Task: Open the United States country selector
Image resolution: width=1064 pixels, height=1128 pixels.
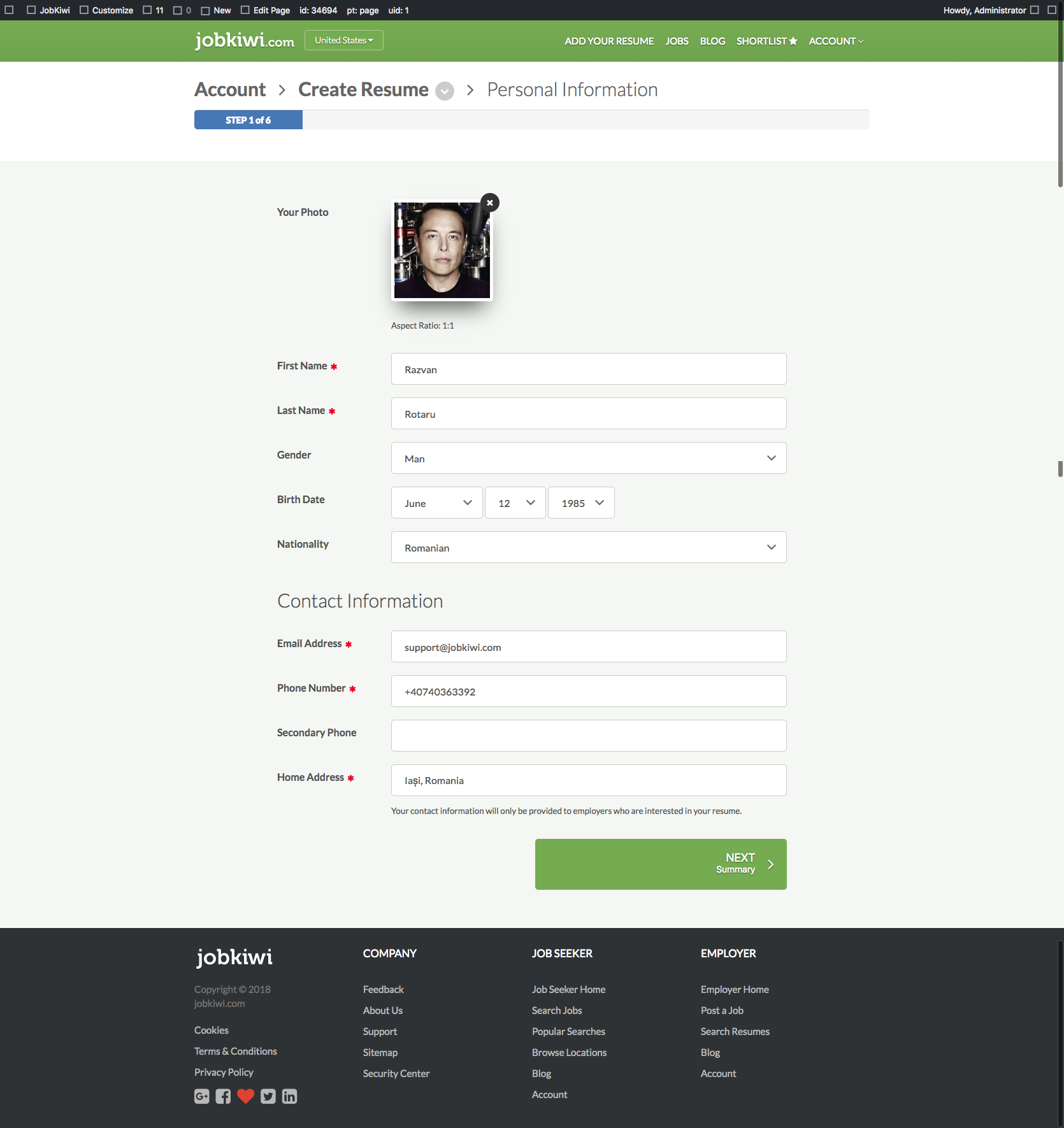Action: [x=344, y=40]
